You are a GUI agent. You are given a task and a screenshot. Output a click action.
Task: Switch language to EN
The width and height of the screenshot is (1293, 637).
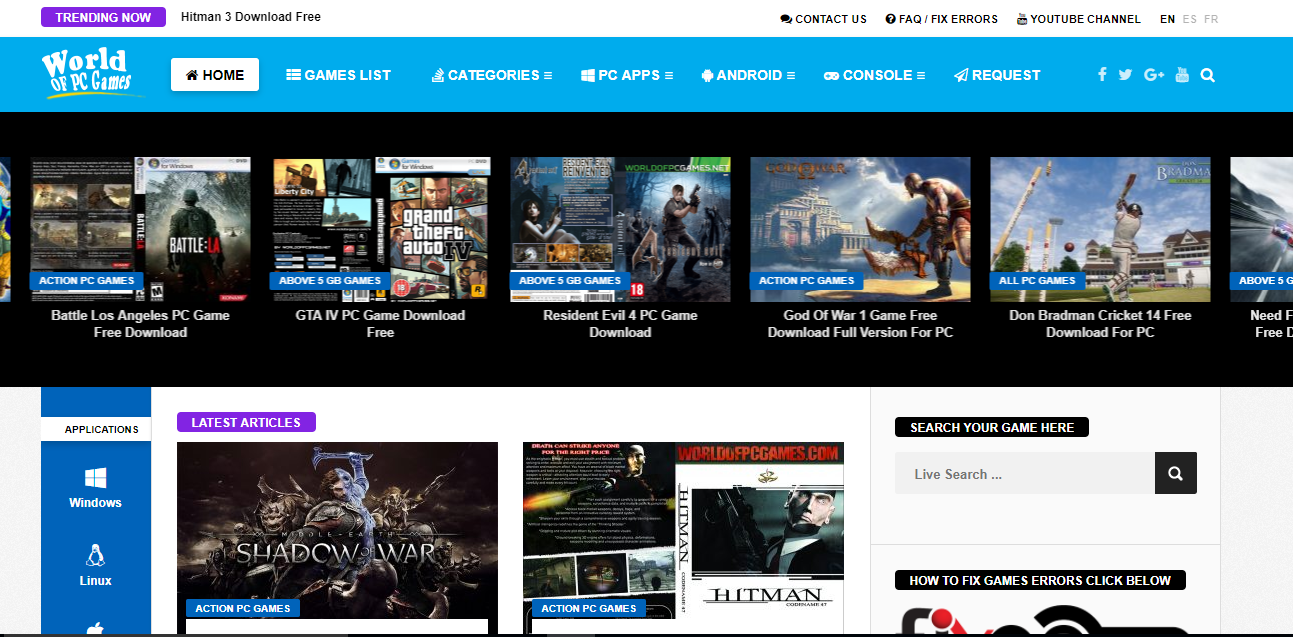click(x=1167, y=19)
